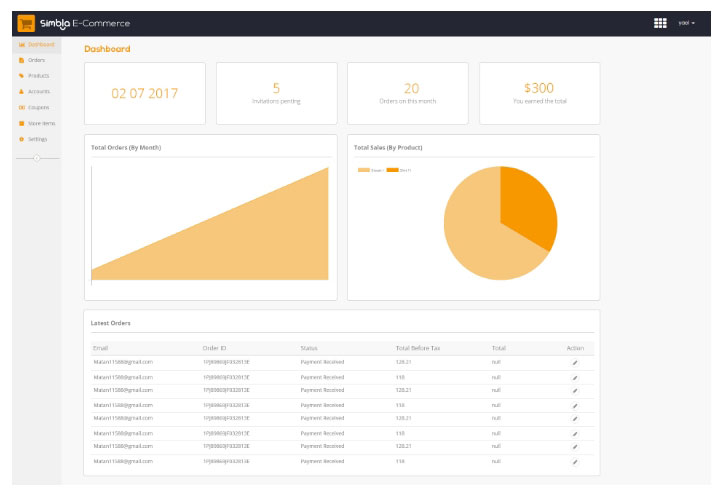Open Coupons via its ticket icon

tap(22, 107)
